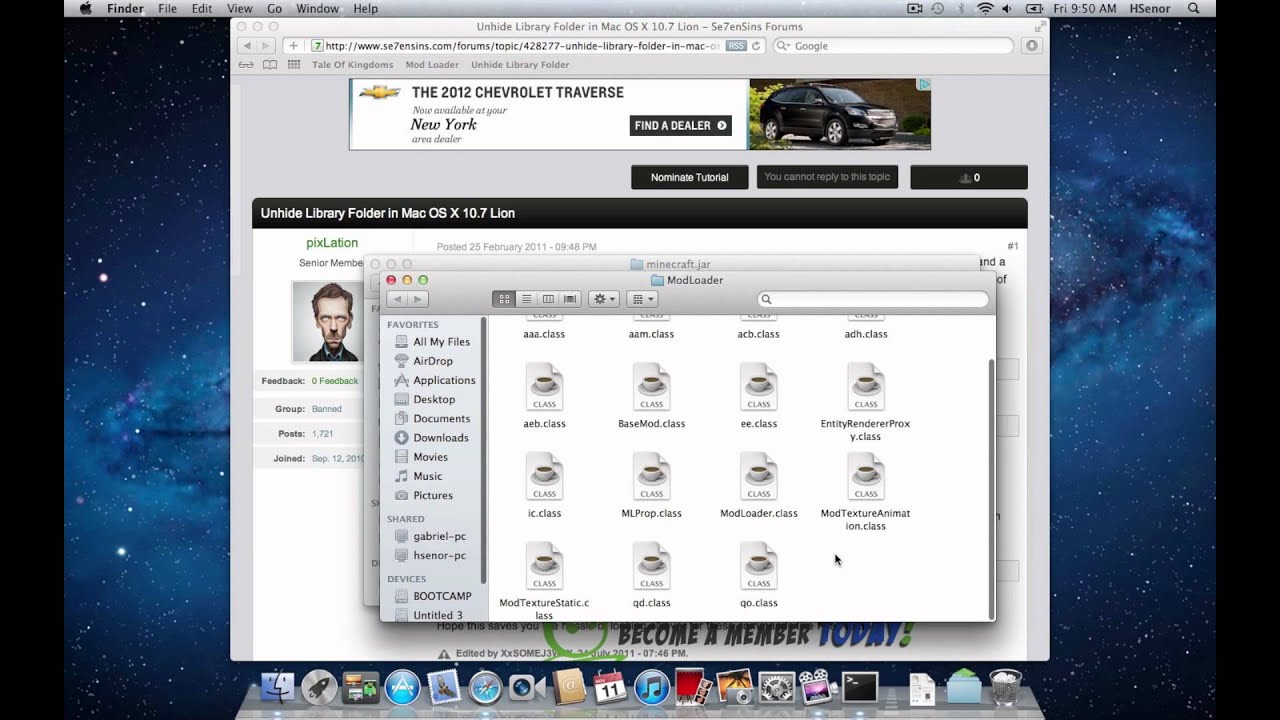This screenshot has width=1280, height=720.
Task: Open Safari compass icon in Dock
Action: pyautogui.click(x=485, y=687)
